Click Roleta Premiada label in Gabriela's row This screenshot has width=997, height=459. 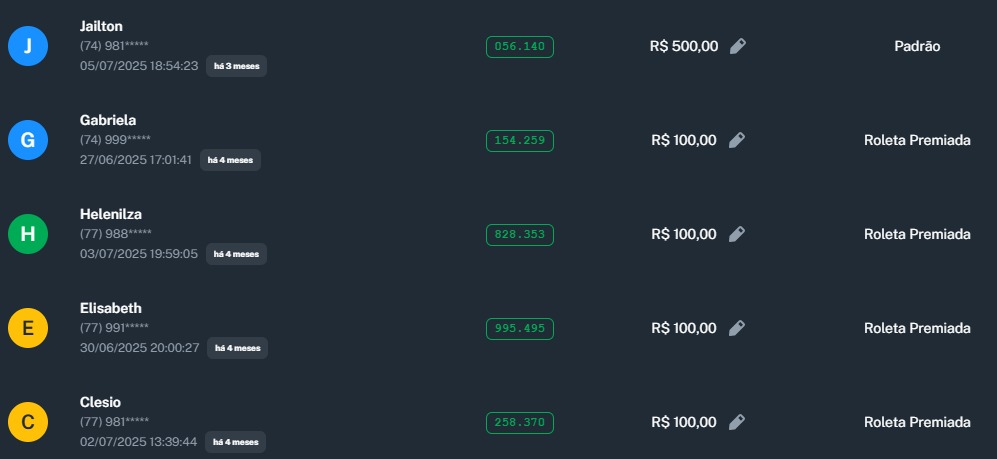tap(917, 140)
